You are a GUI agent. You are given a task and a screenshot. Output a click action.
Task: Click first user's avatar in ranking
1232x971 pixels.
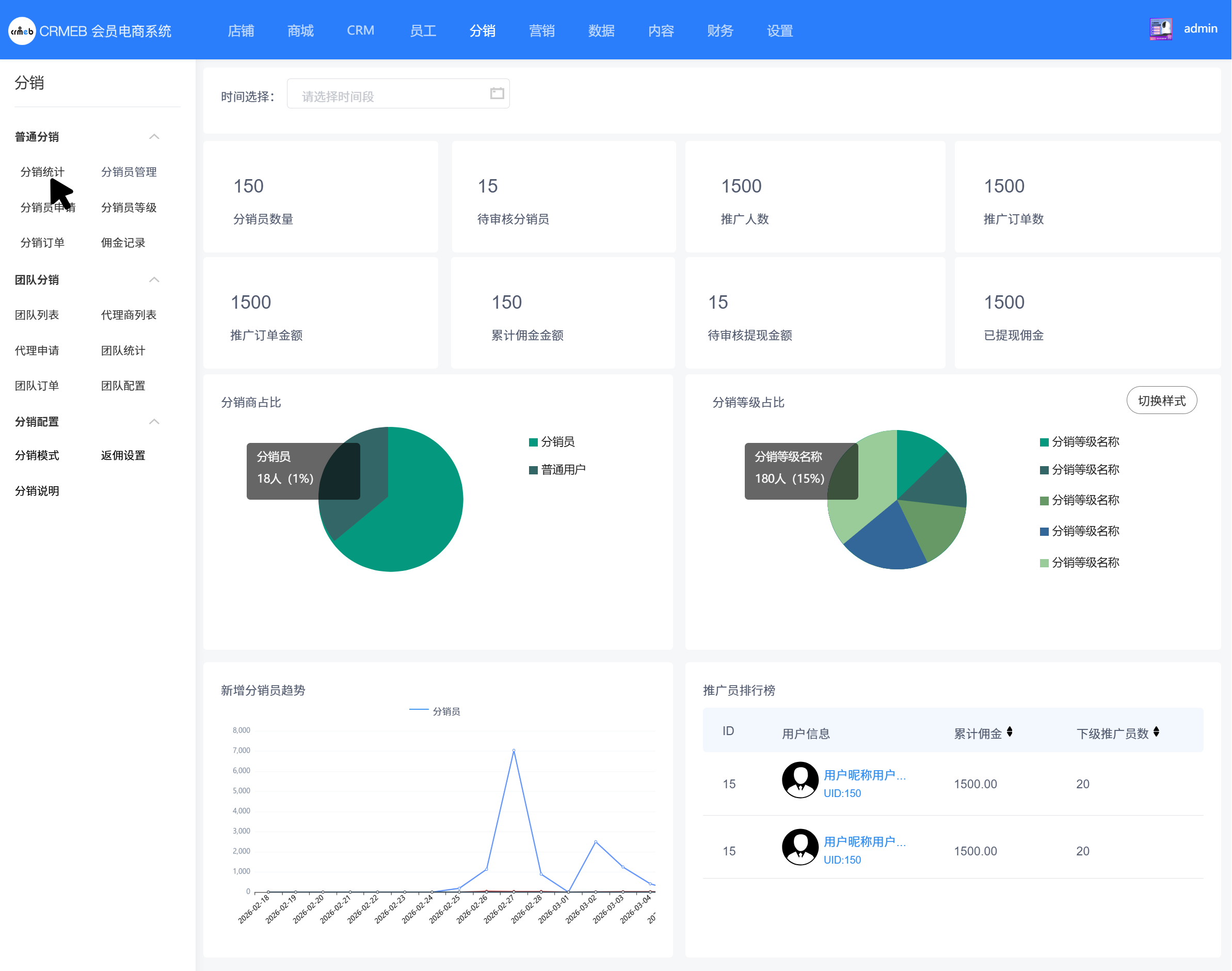pyautogui.click(x=799, y=779)
